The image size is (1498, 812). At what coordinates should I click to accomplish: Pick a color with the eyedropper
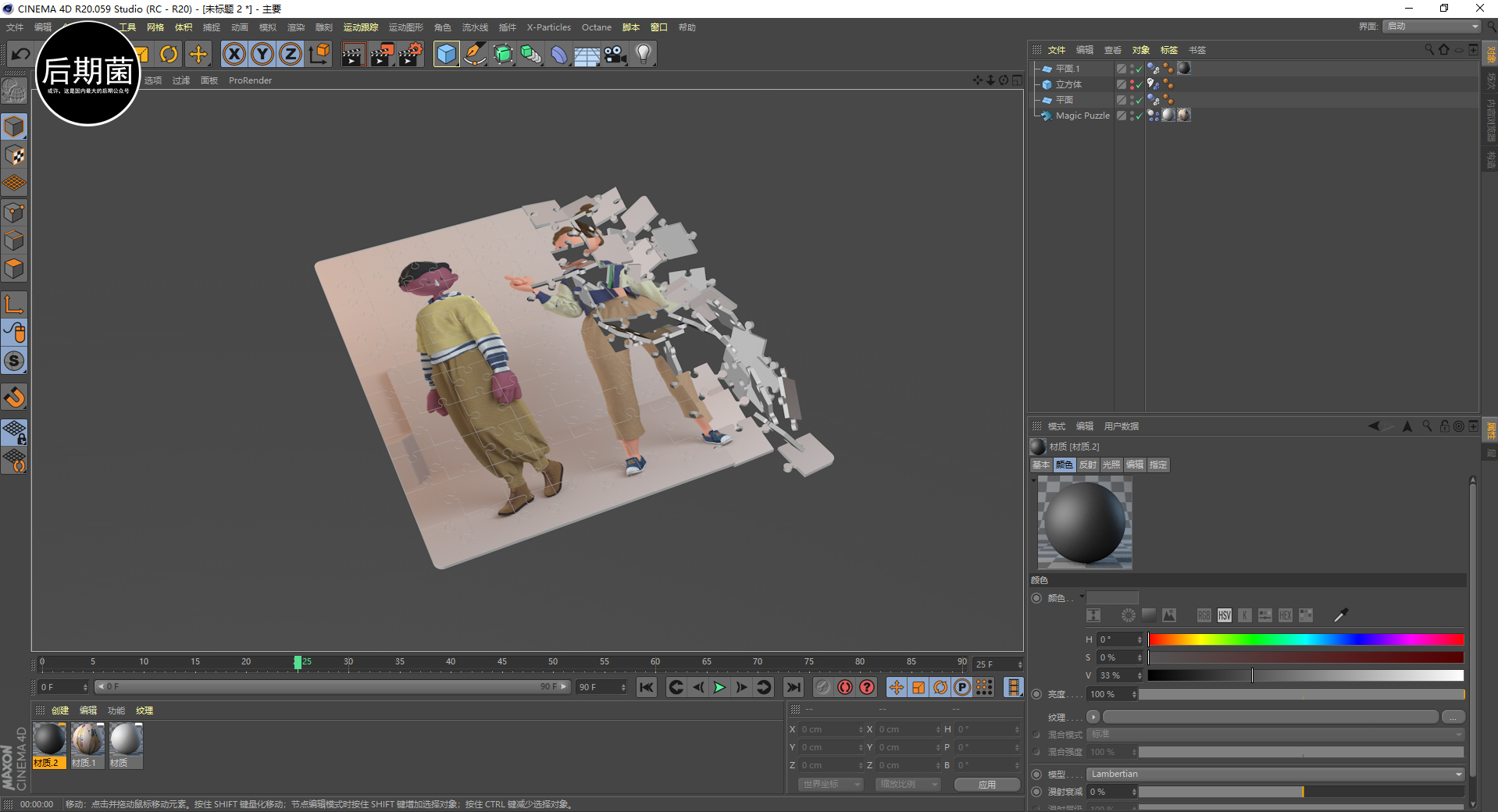[x=1340, y=615]
